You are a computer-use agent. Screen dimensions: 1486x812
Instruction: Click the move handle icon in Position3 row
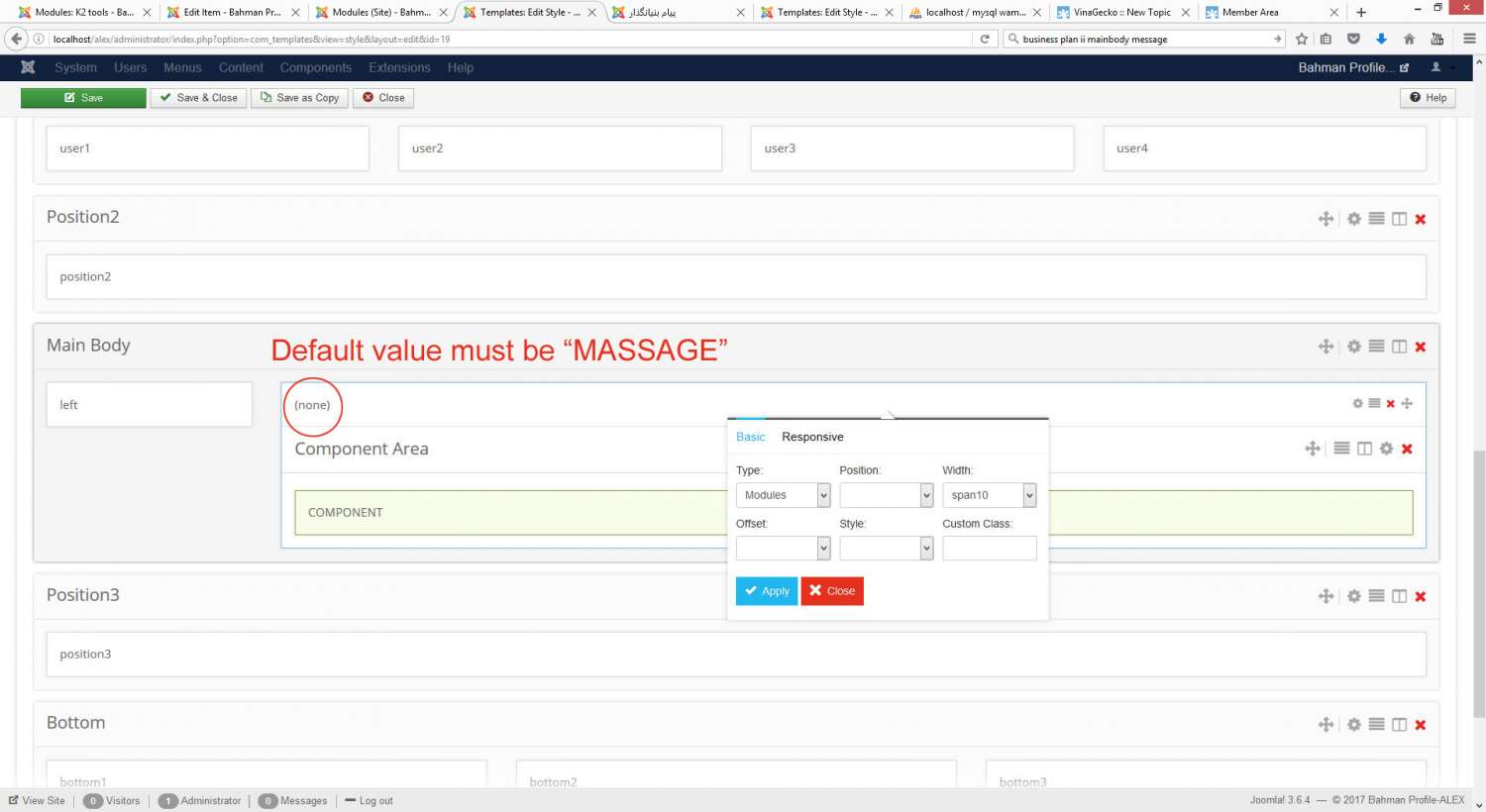pos(1326,596)
